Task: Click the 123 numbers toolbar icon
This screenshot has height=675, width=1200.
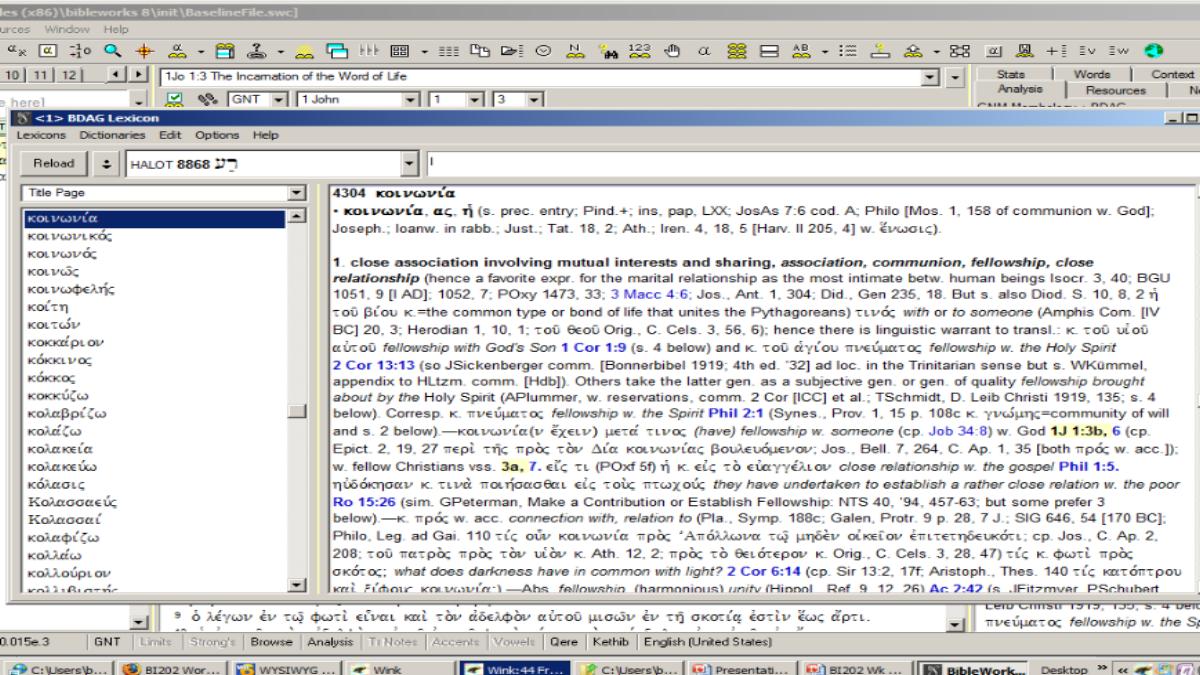Action: 641,51
